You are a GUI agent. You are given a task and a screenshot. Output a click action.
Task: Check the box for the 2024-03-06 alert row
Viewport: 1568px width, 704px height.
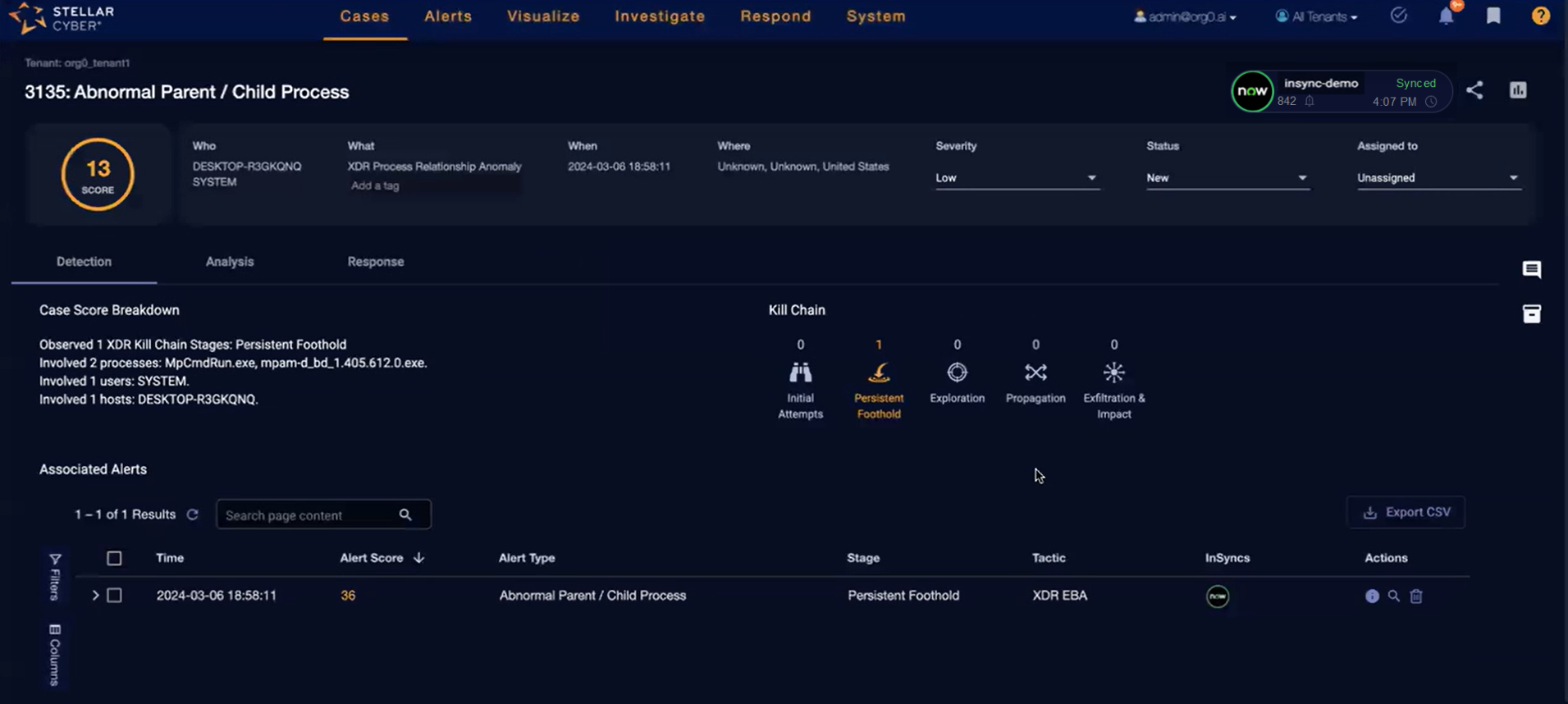pyautogui.click(x=114, y=596)
